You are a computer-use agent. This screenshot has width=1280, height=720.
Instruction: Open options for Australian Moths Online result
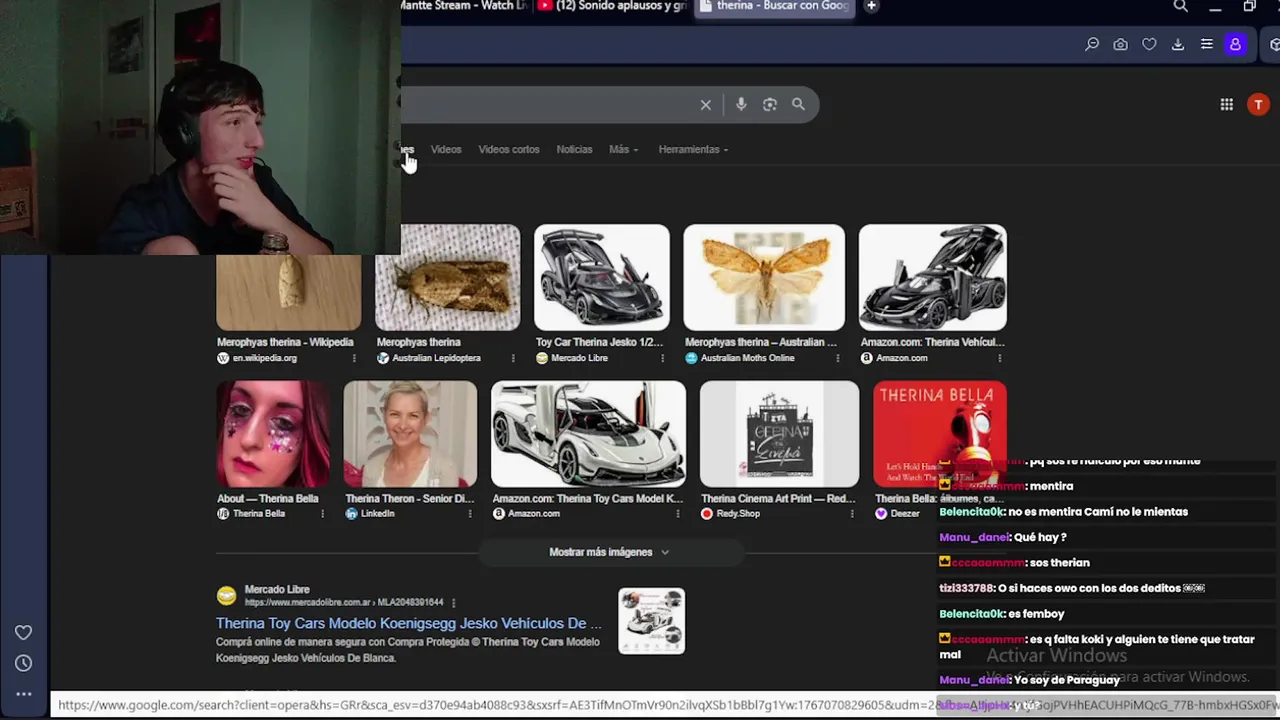point(837,358)
